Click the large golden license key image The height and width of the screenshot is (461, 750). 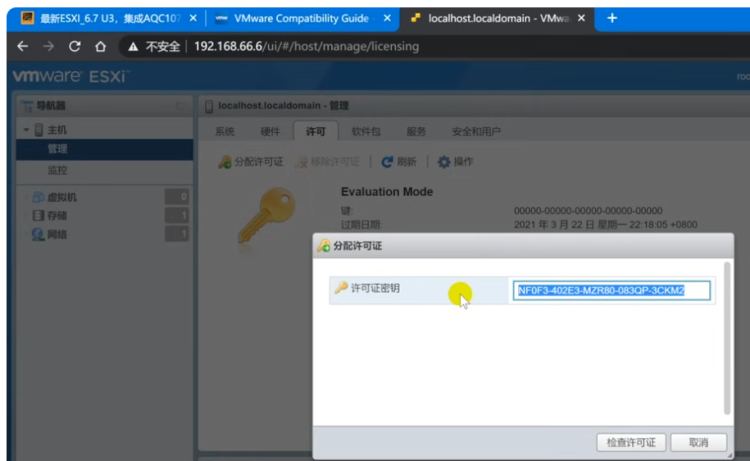pos(266,215)
